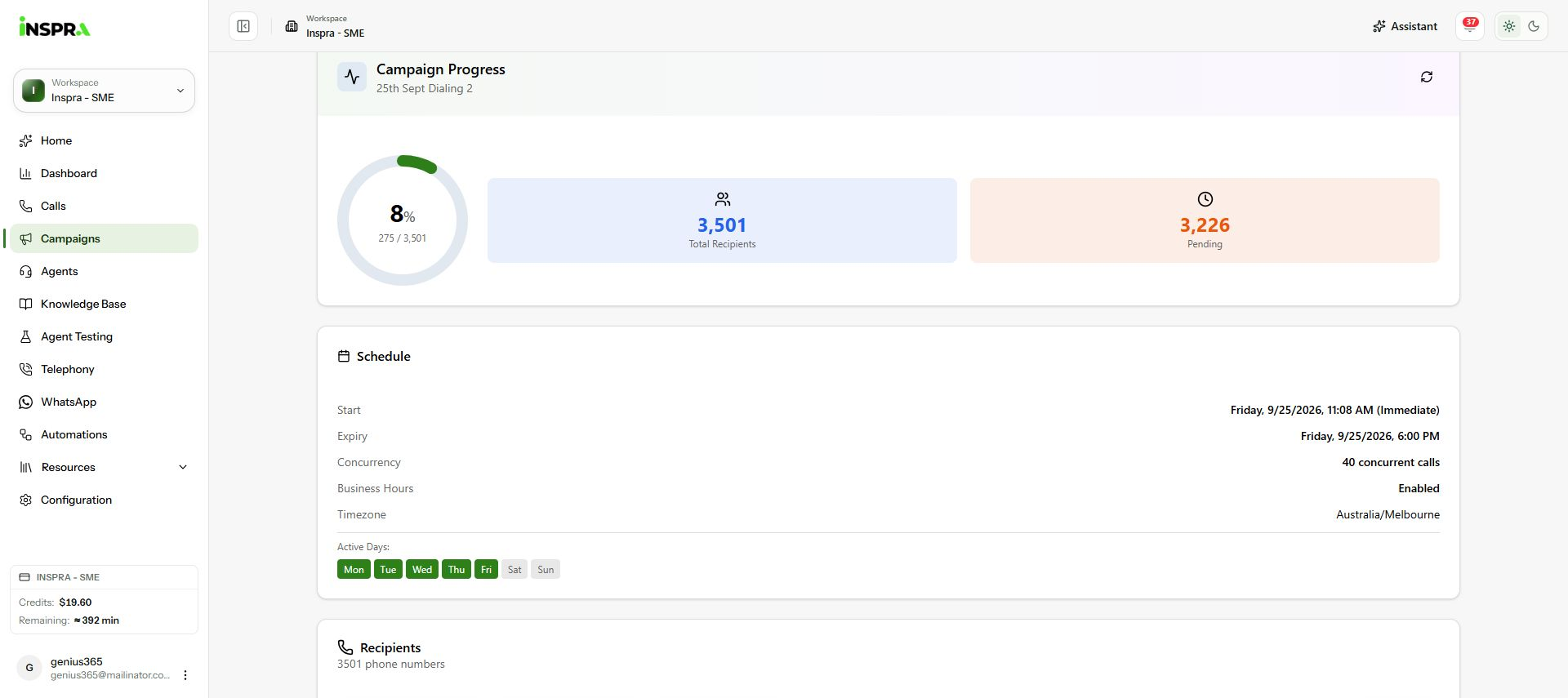Viewport: 1568px width, 698px height.
Task: Click the Schedule calendar icon
Action: pyautogui.click(x=344, y=356)
